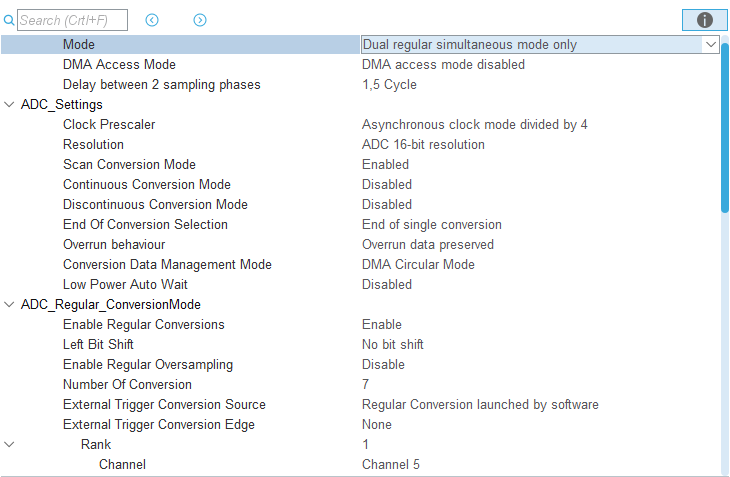Collapse the Rank 1 entry
Viewport: 730px width, 477px height.
pos(9,444)
